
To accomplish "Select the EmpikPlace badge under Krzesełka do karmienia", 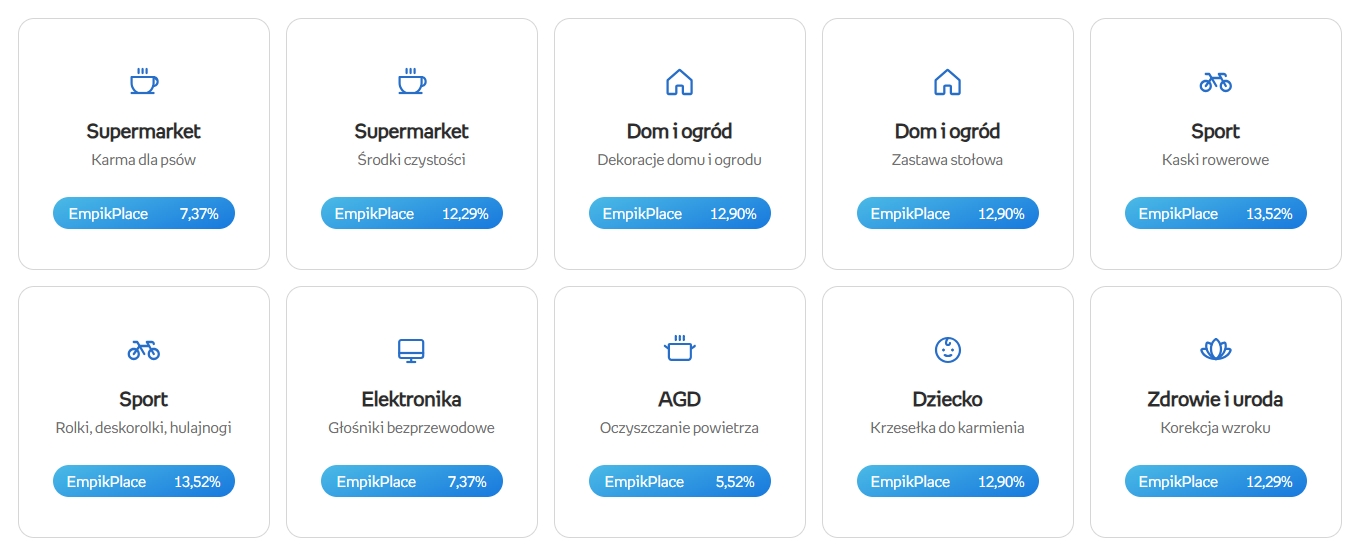I will pyautogui.click(x=948, y=481).
